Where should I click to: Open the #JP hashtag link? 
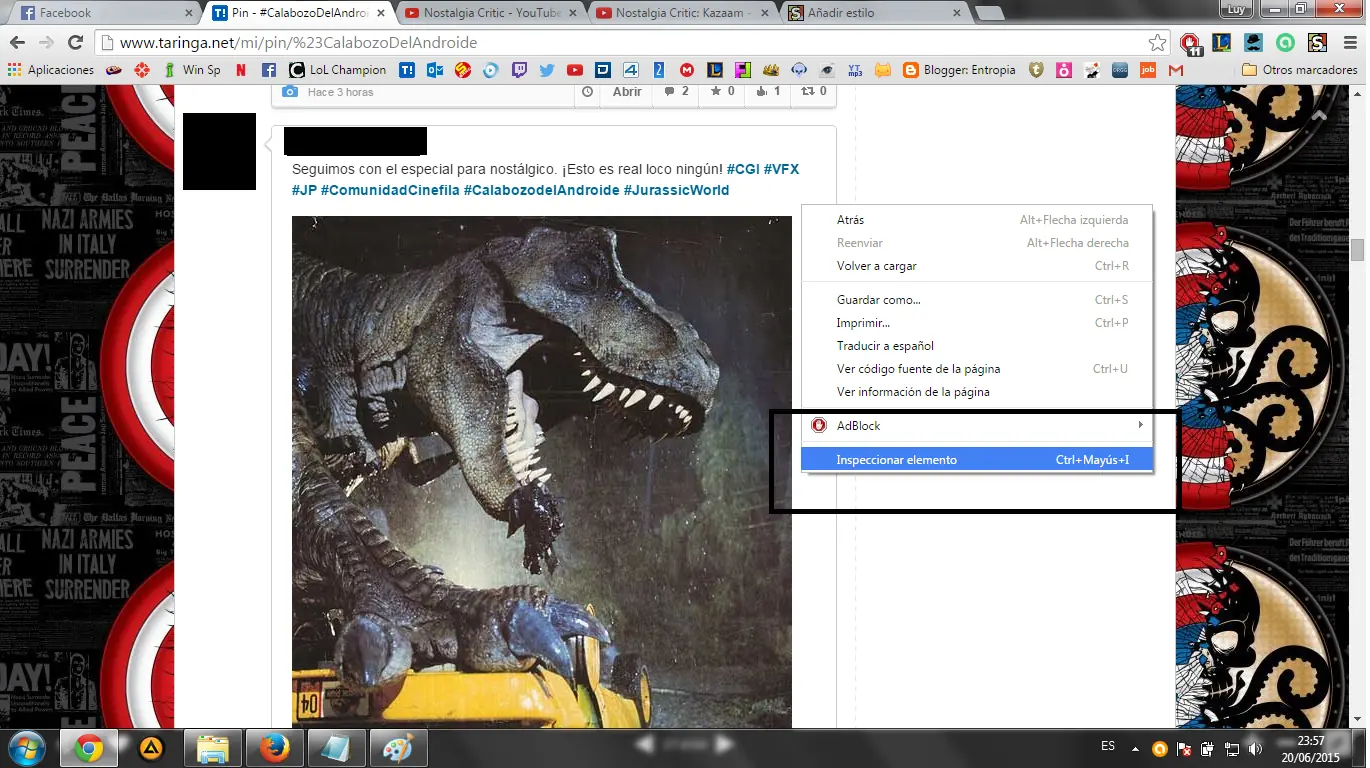(x=304, y=190)
